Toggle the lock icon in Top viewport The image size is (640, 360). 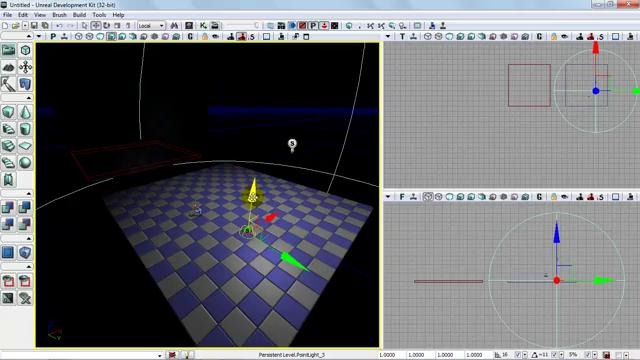click(553, 37)
